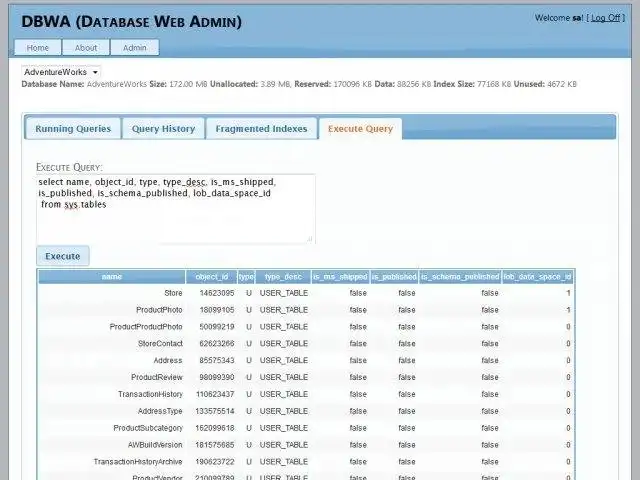Select the Store table name cell
This screenshot has height=480, width=640.
coord(173,293)
